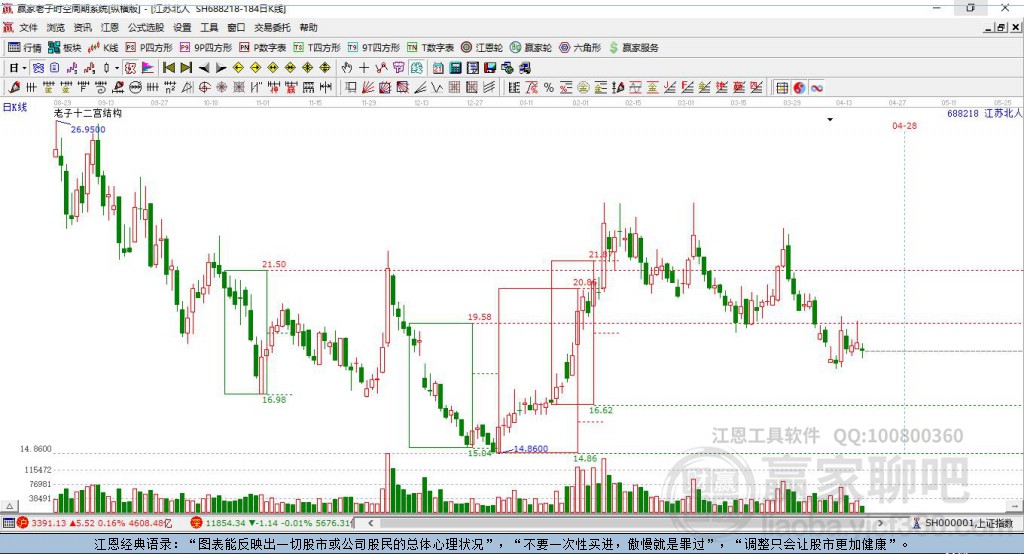The height and width of the screenshot is (554, 1024).
Task: Open the 窗口 menu
Action: (236, 27)
